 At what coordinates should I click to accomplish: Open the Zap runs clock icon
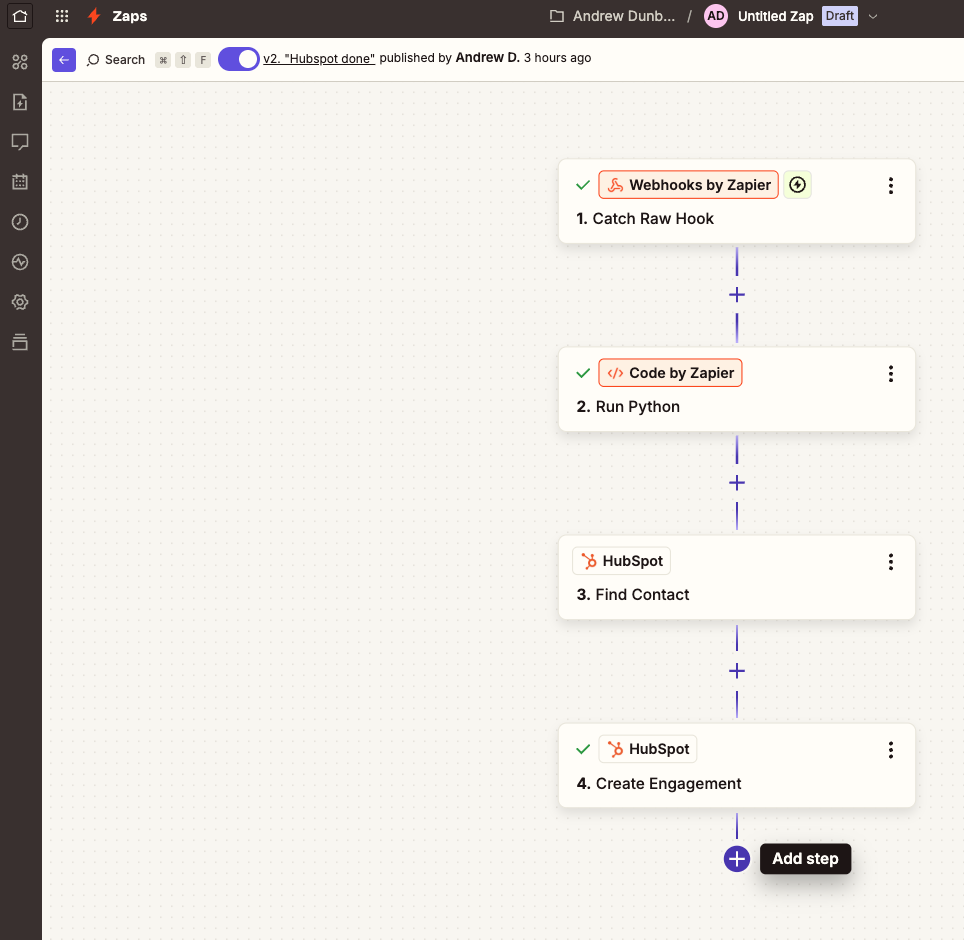pyautogui.click(x=20, y=222)
